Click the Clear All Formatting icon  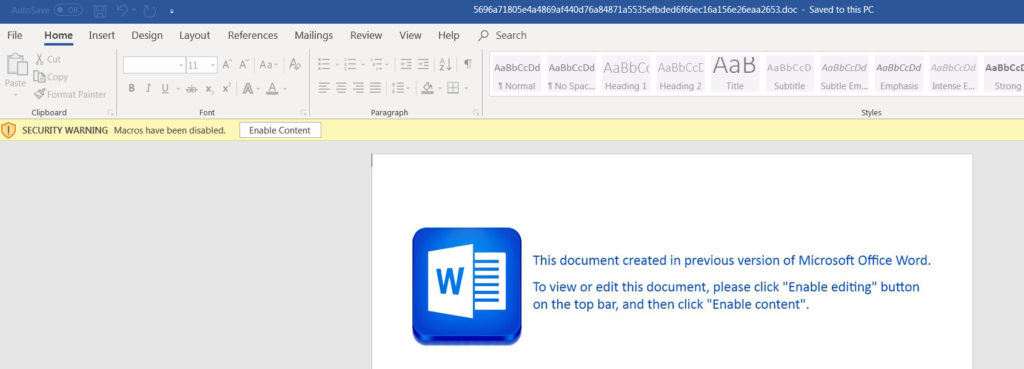click(295, 64)
